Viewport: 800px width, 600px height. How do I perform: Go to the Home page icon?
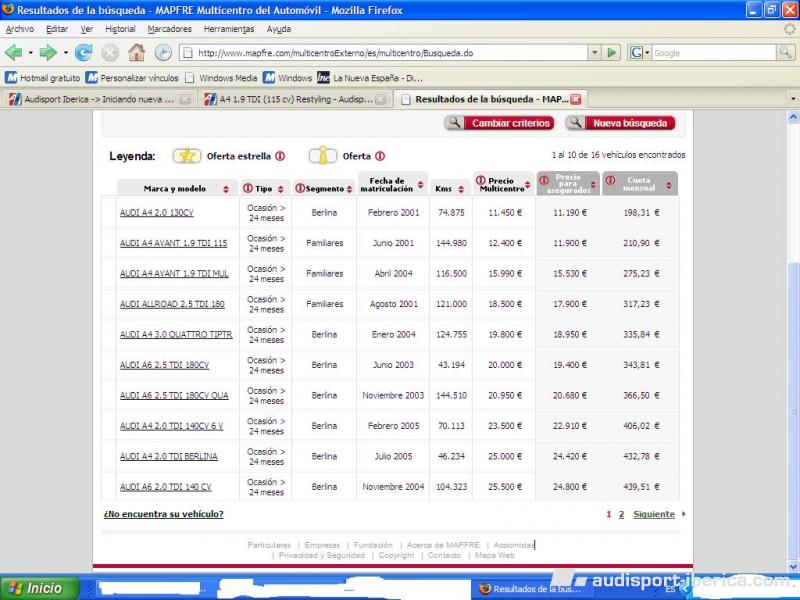136,53
